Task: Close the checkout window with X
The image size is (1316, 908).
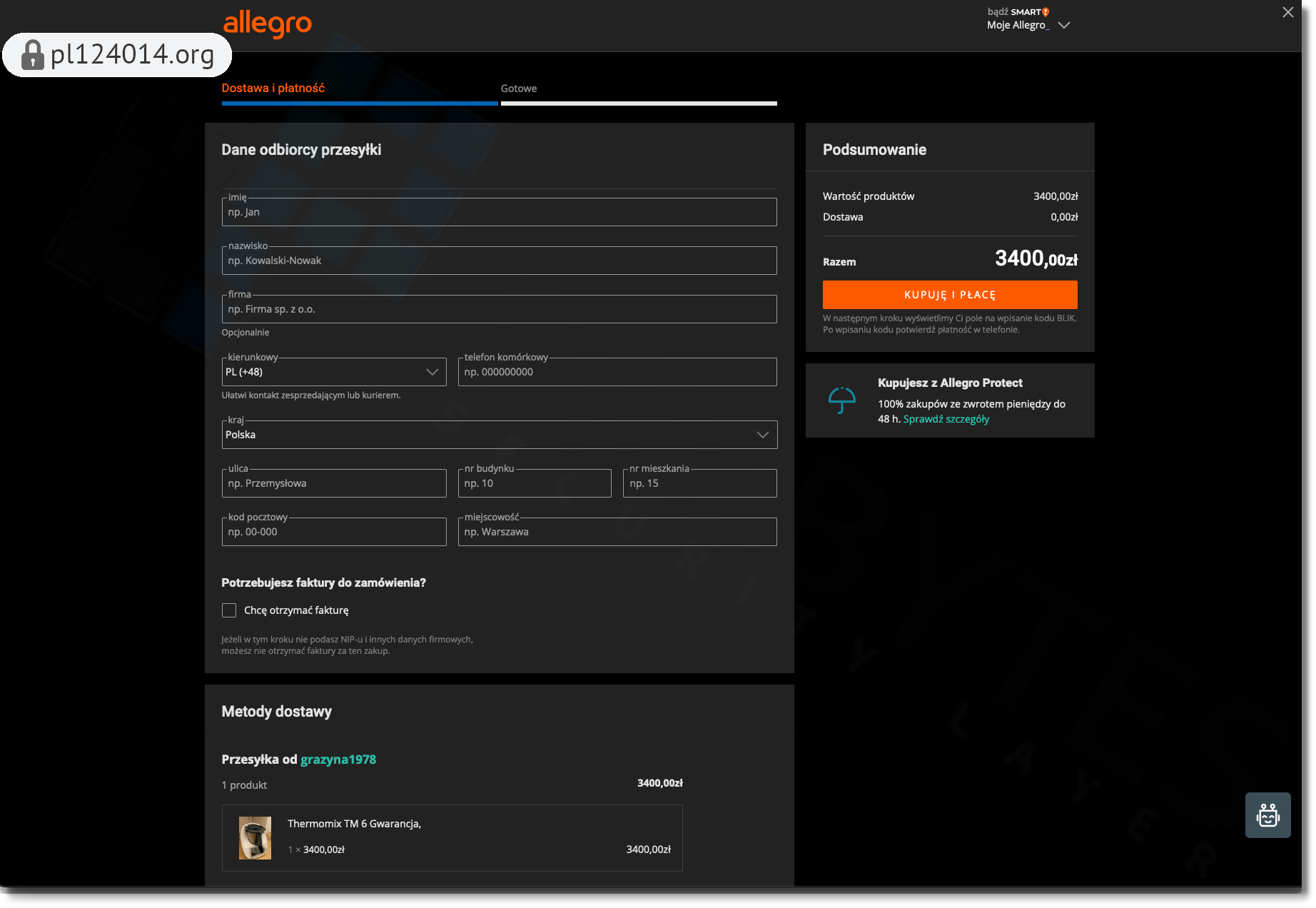Action: 1287,12
